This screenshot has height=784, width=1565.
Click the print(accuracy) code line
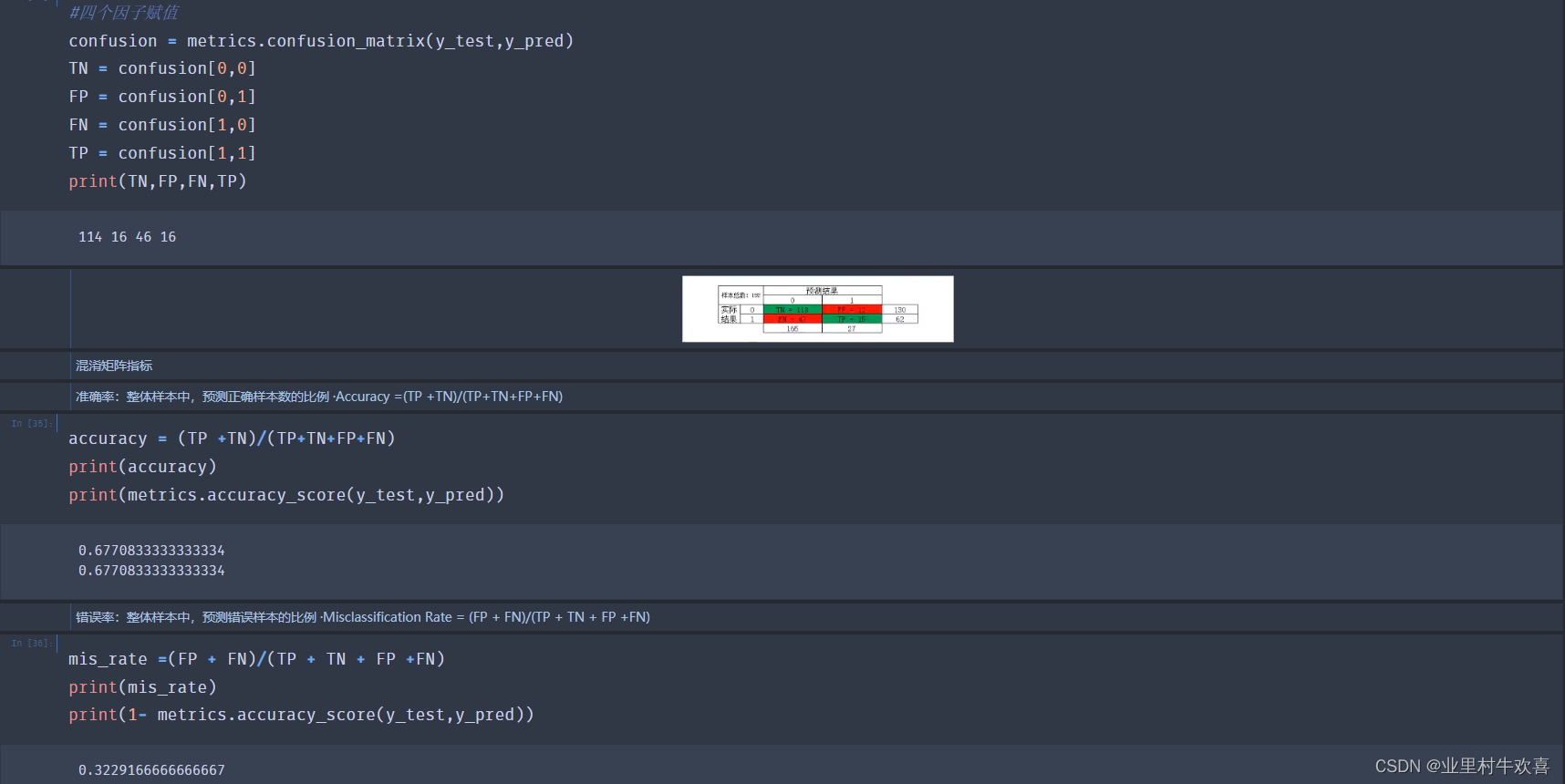[142, 467]
